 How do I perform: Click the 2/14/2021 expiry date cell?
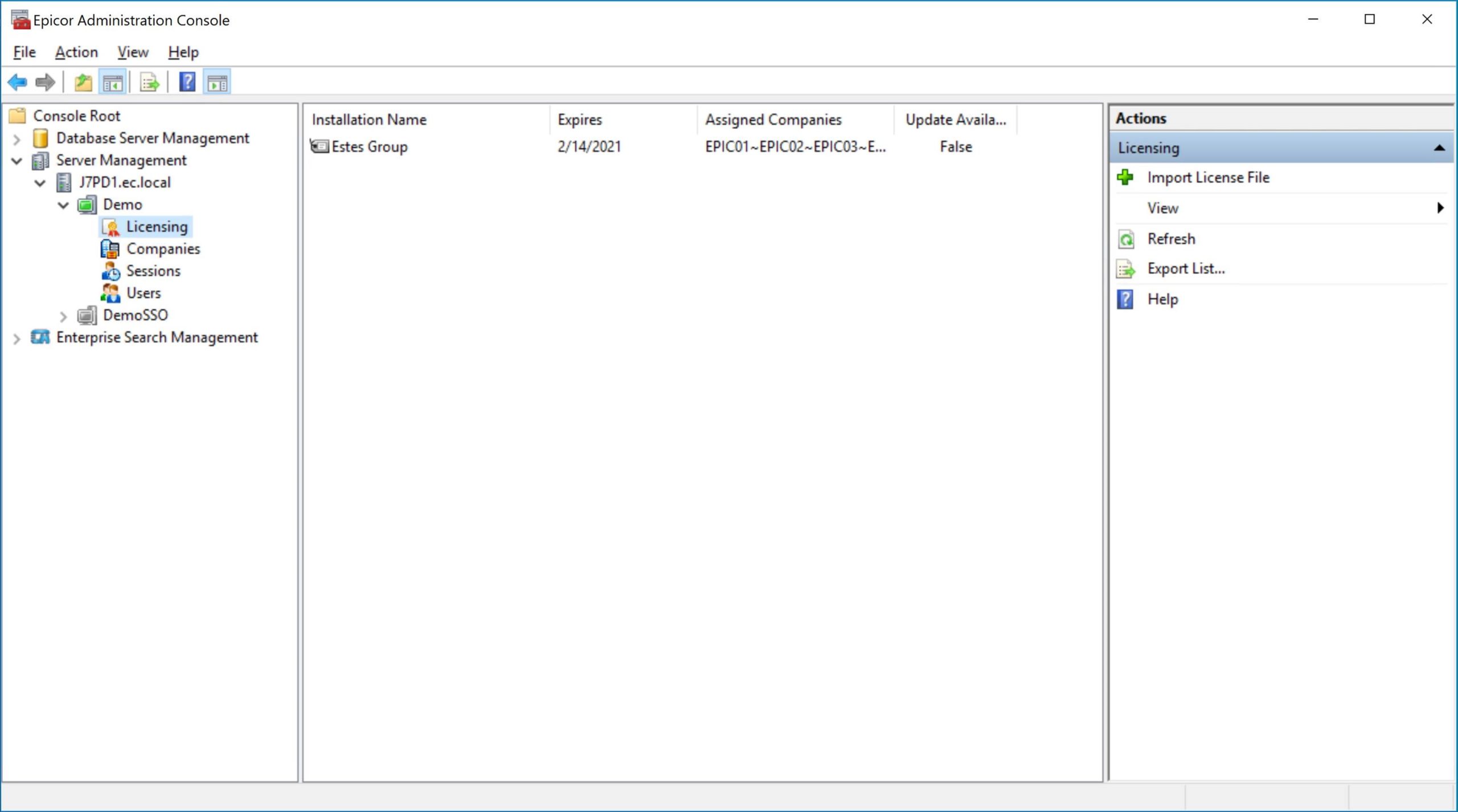(x=589, y=147)
